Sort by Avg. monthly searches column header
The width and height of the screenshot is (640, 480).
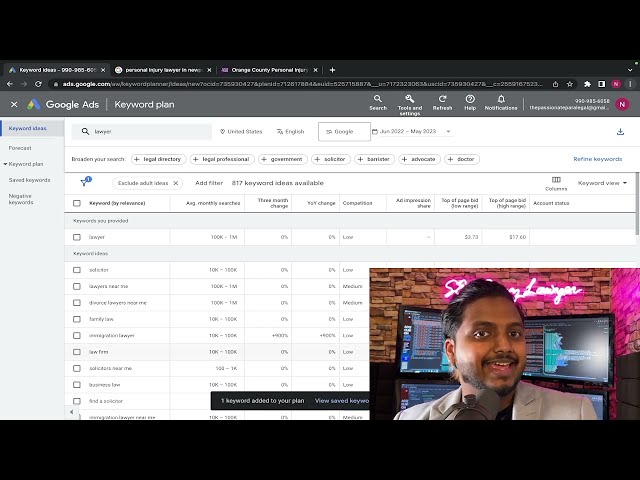click(x=213, y=203)
